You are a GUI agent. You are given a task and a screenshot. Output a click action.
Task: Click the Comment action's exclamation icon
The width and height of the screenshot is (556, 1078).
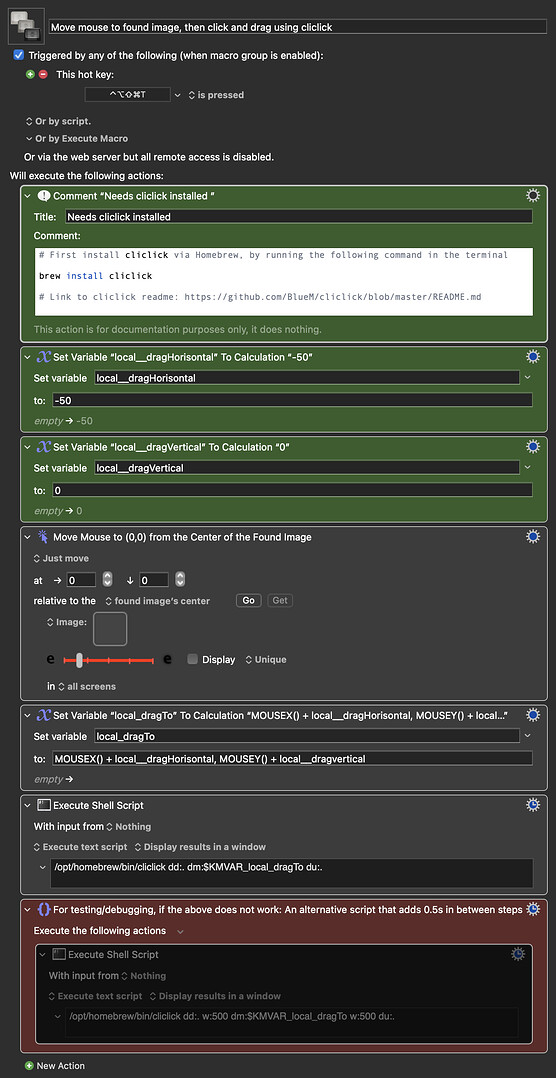click(x=44, y=196)
